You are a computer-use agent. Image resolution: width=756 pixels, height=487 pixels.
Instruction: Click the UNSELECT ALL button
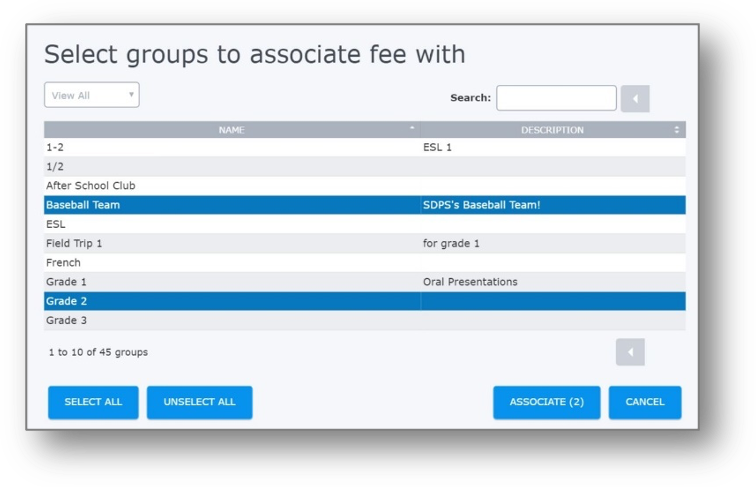coord(200,402)
